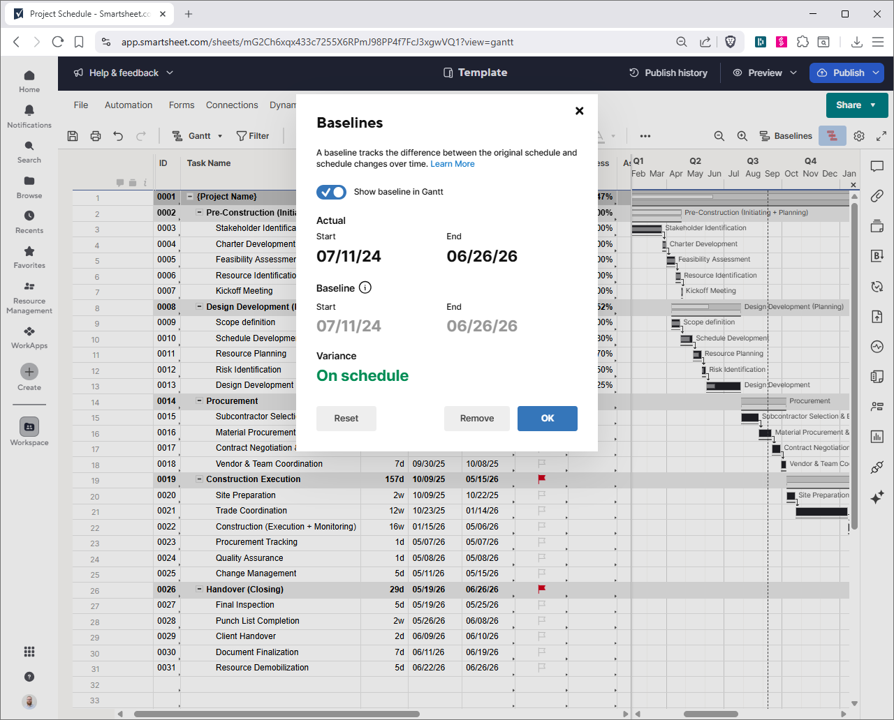Click the Undo arrow icon

pyautogui.click(x=118, y=136)
